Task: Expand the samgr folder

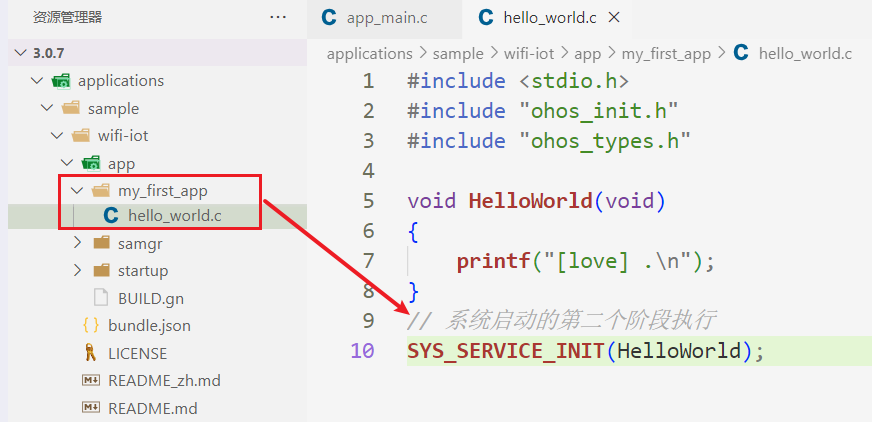Action: [77, 243]
